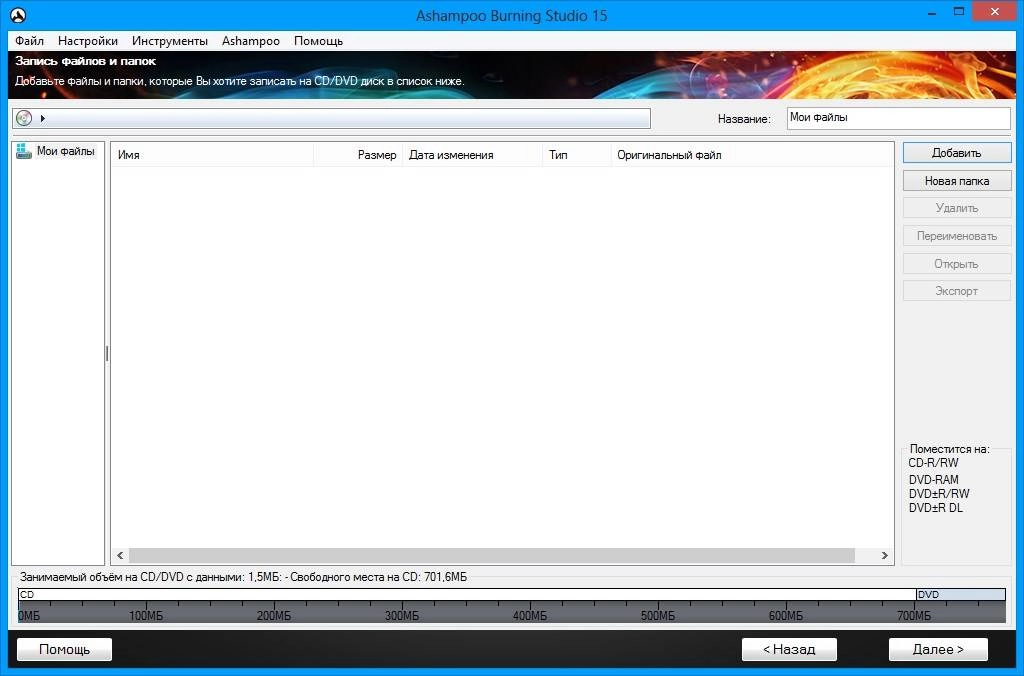Sort by the Размер column header
Screen dimensions: 1024x676
click(358, 155)
